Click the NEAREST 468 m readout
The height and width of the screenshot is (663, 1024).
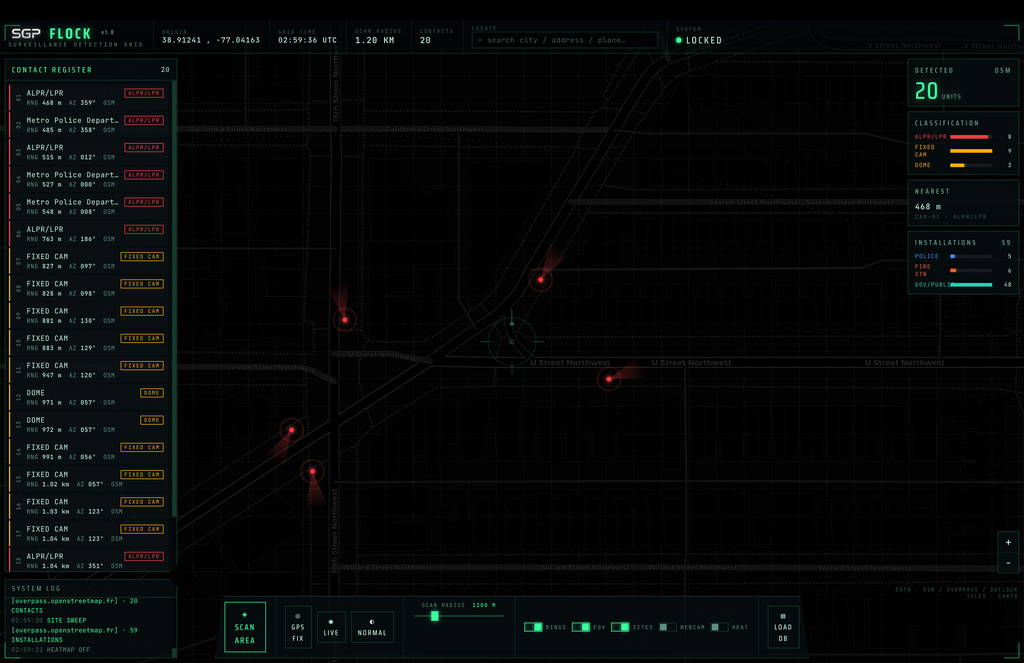pos(927,206)
